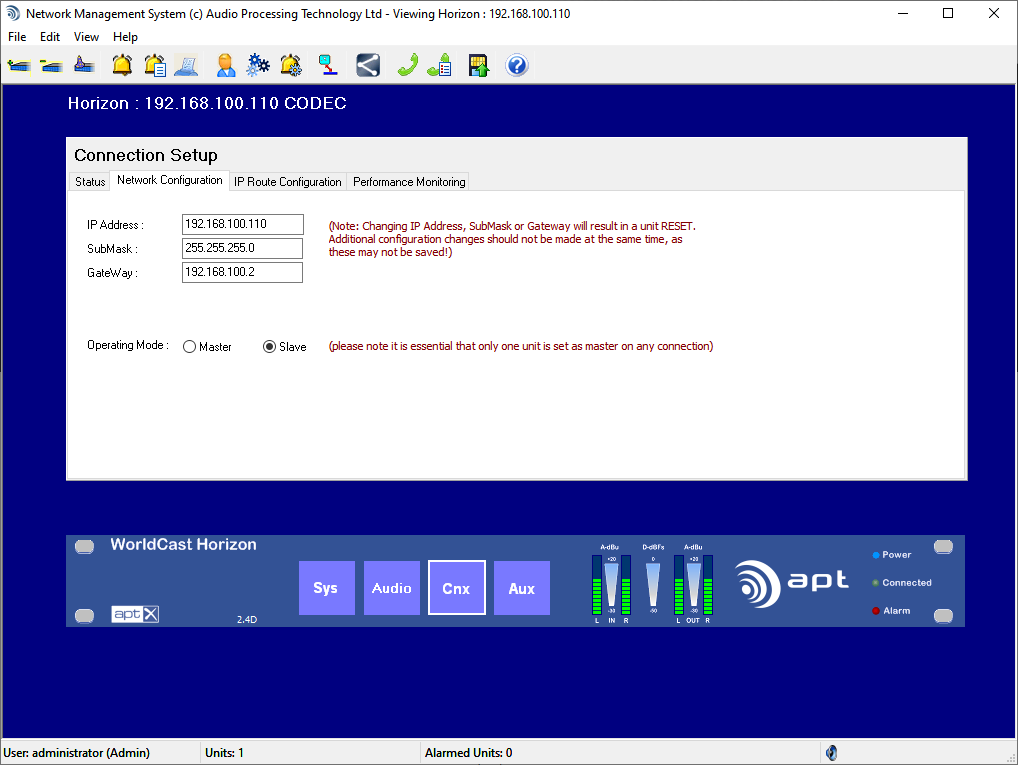This screenshot has width=1018, height=765.
Task: Click the unit RESET warning note
Action: click(512, 239)
